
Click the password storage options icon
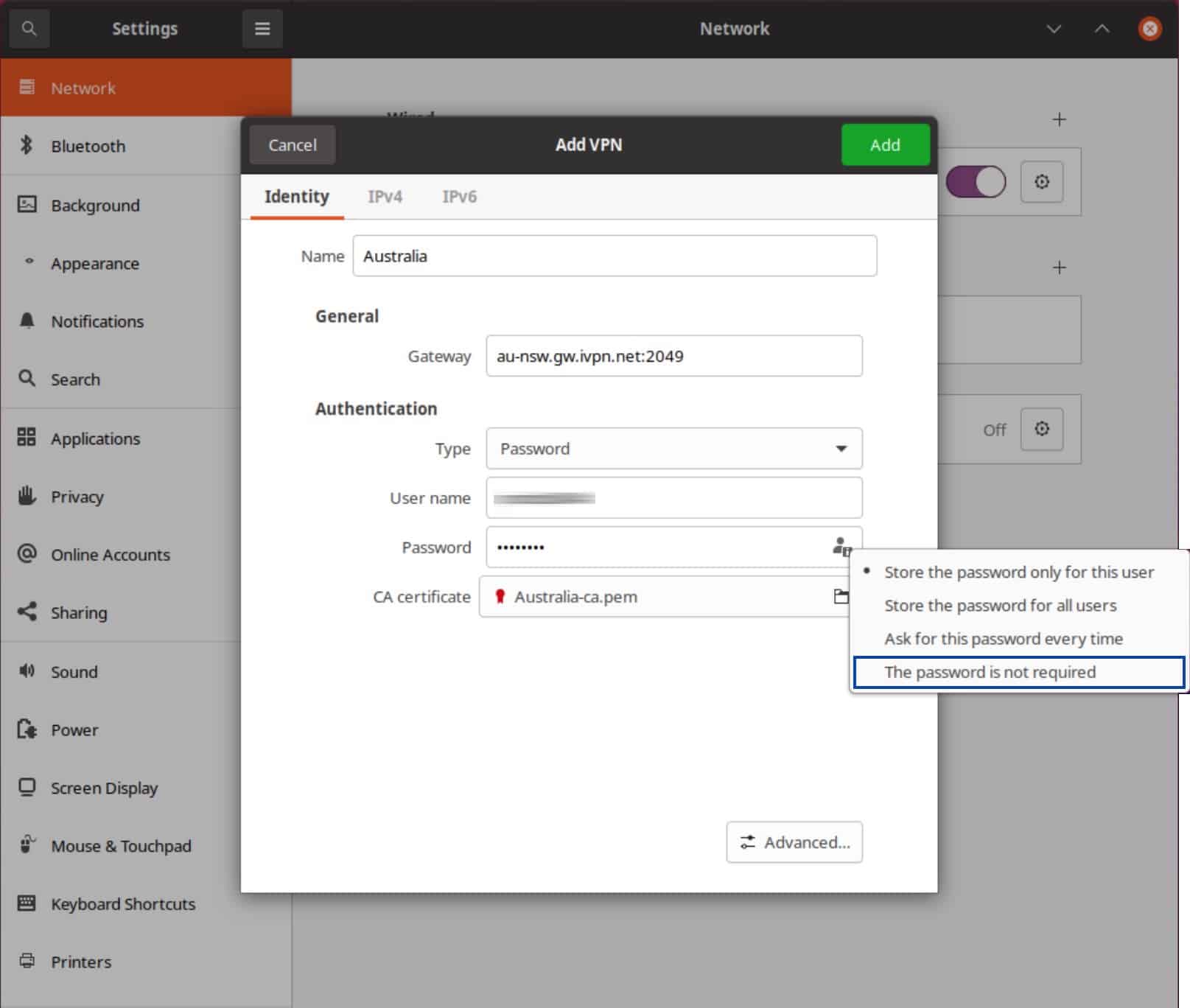(841, 547)
